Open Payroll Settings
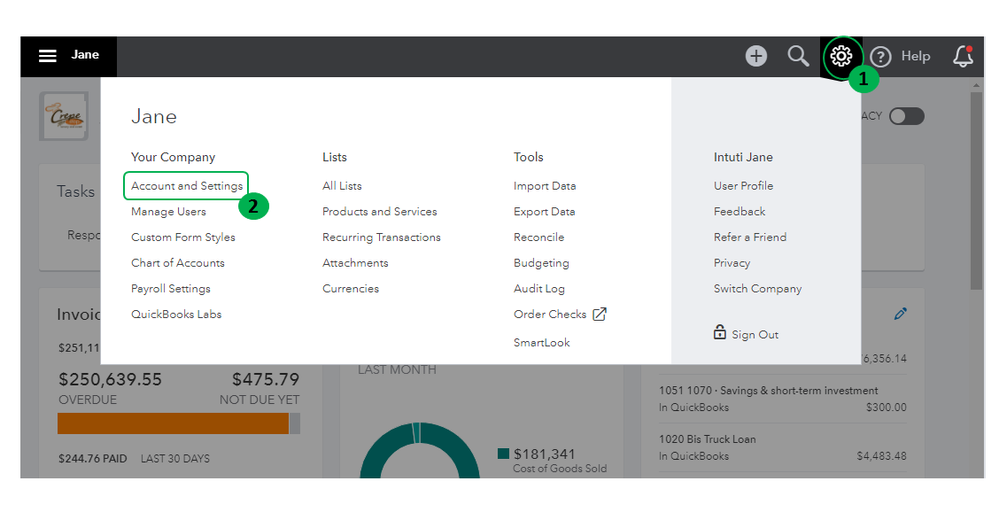Image resolution: width=999 pixels, height=521 pixels. pyautogui.click(x=171, y=289)
